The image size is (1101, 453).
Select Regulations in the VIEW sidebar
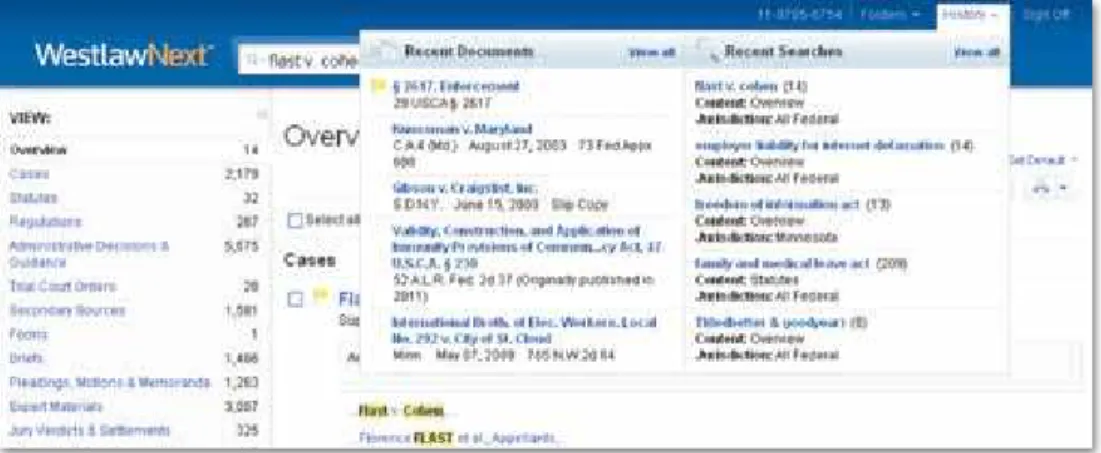pyautogui.click(x=45, y=222)
